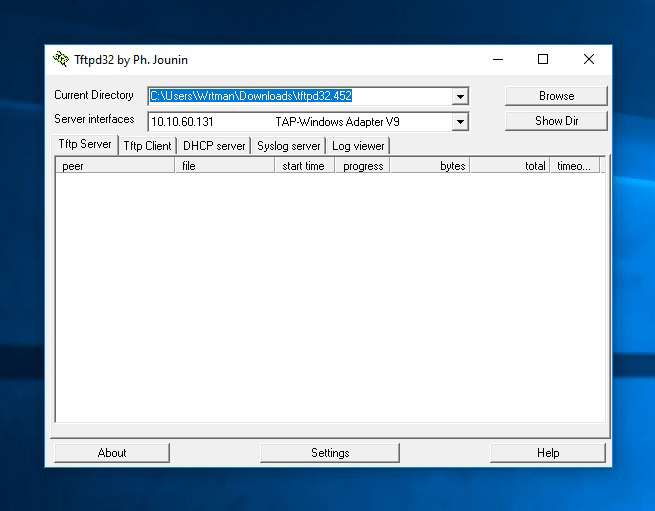Click the timeo... column header

pos(575,166)
